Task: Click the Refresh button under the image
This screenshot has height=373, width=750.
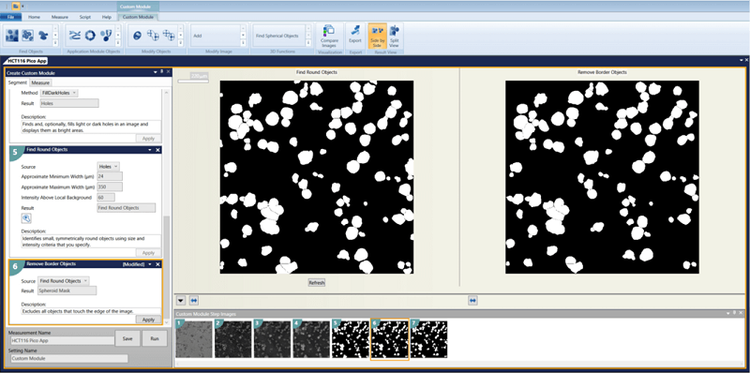Action: 317,283
